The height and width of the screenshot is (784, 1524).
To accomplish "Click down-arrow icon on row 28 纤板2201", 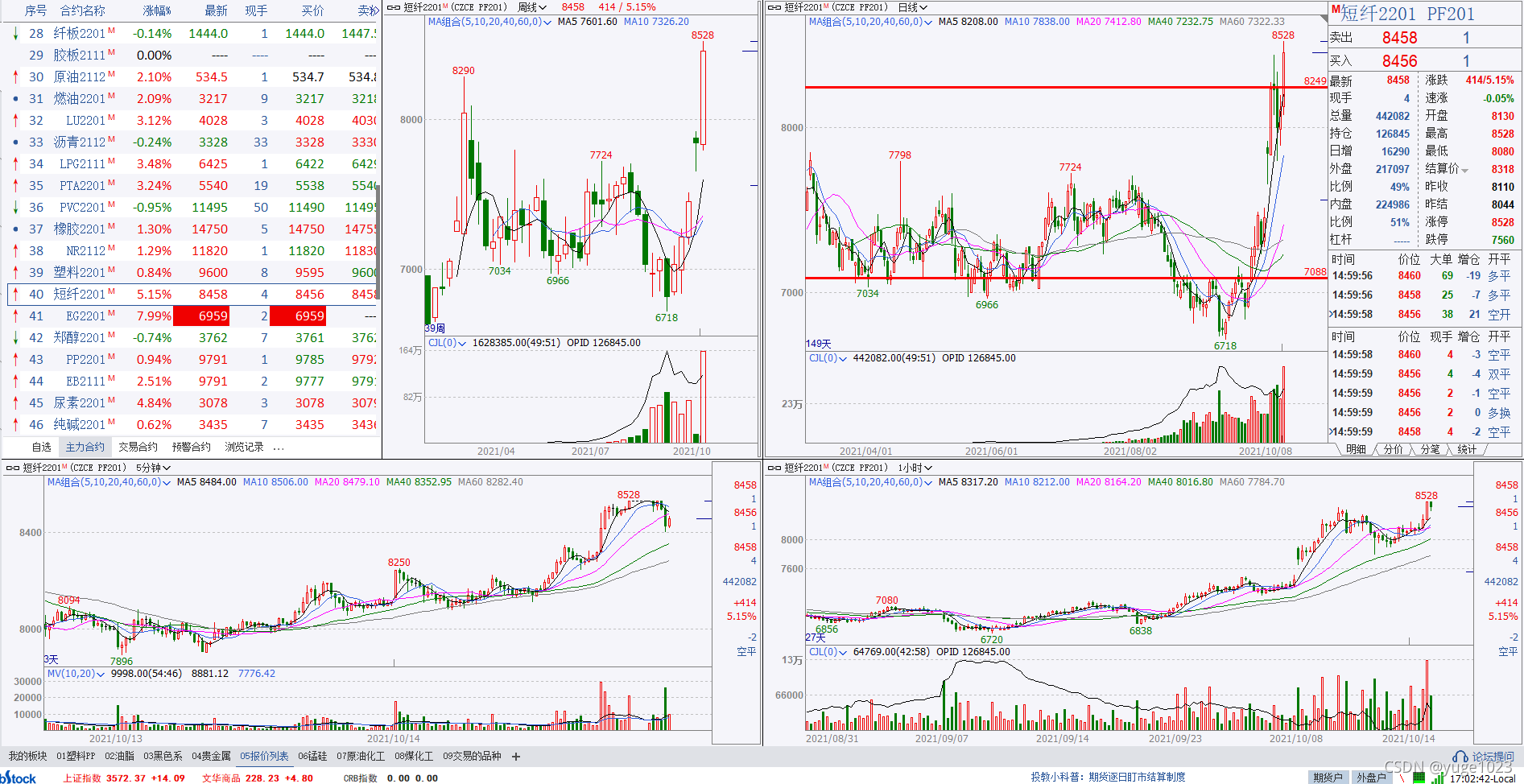I will point(15,34).
